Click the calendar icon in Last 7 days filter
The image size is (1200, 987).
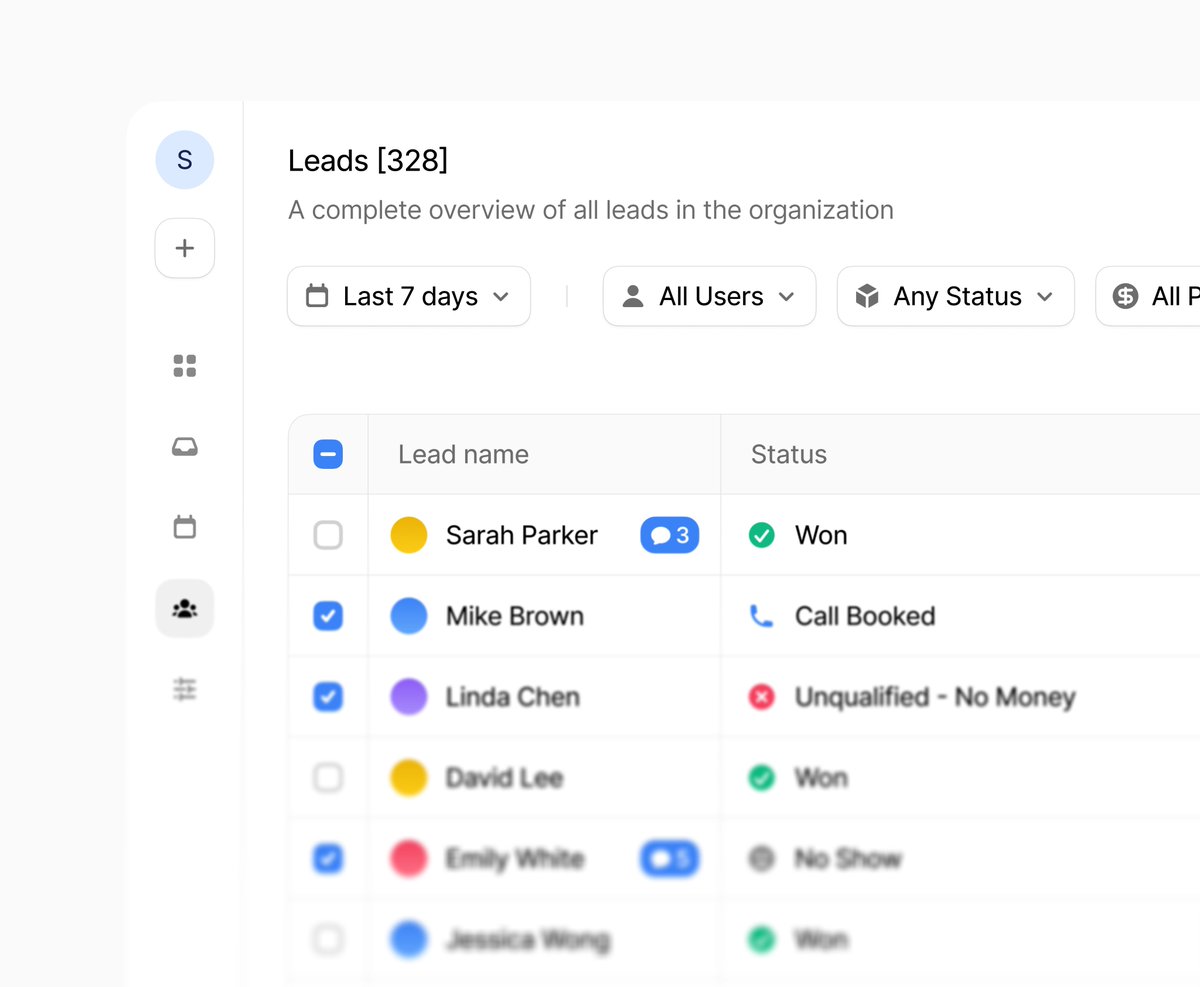(317, 296)
